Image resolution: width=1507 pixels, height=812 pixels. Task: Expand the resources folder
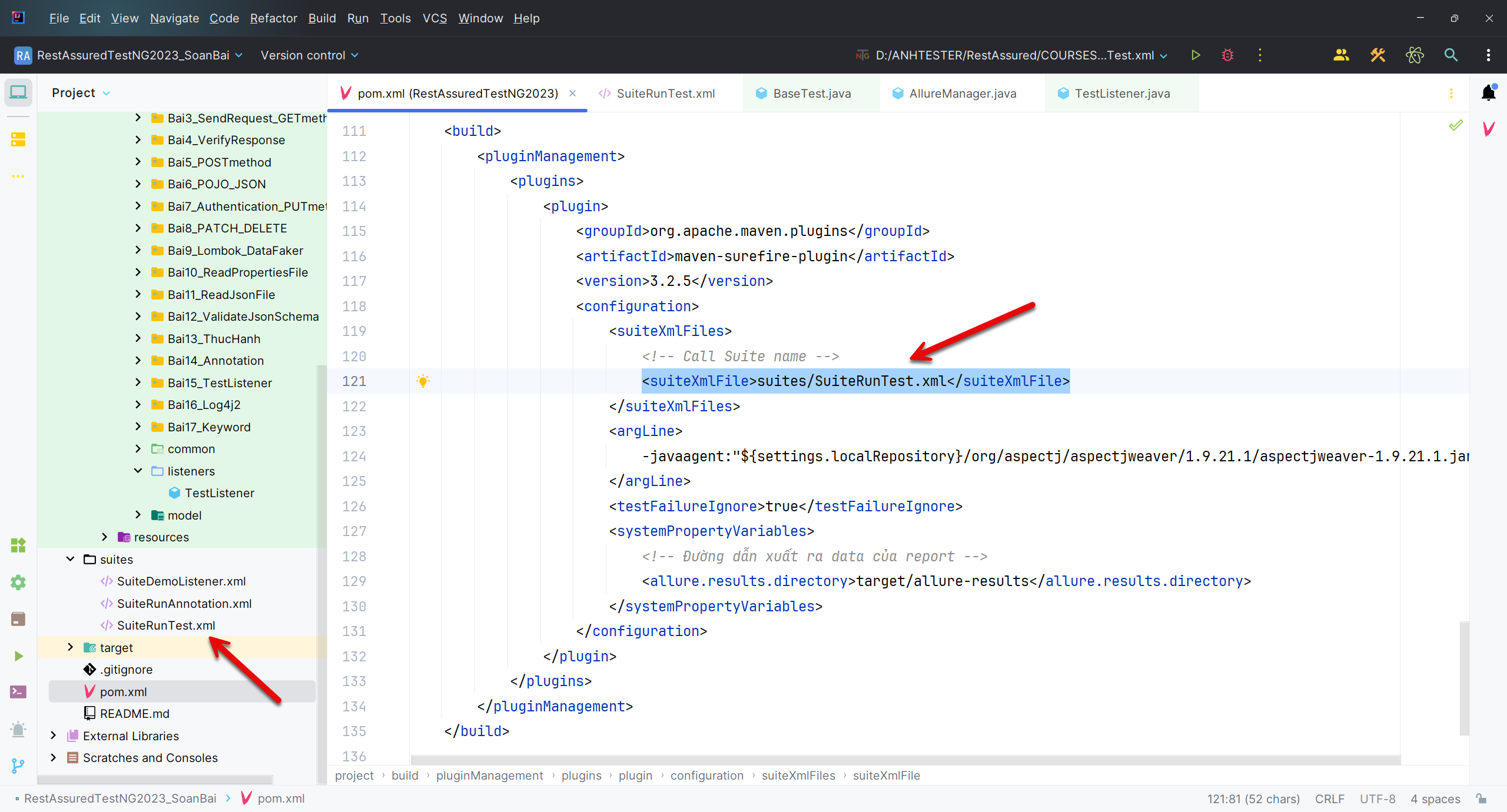coord(104,537)
